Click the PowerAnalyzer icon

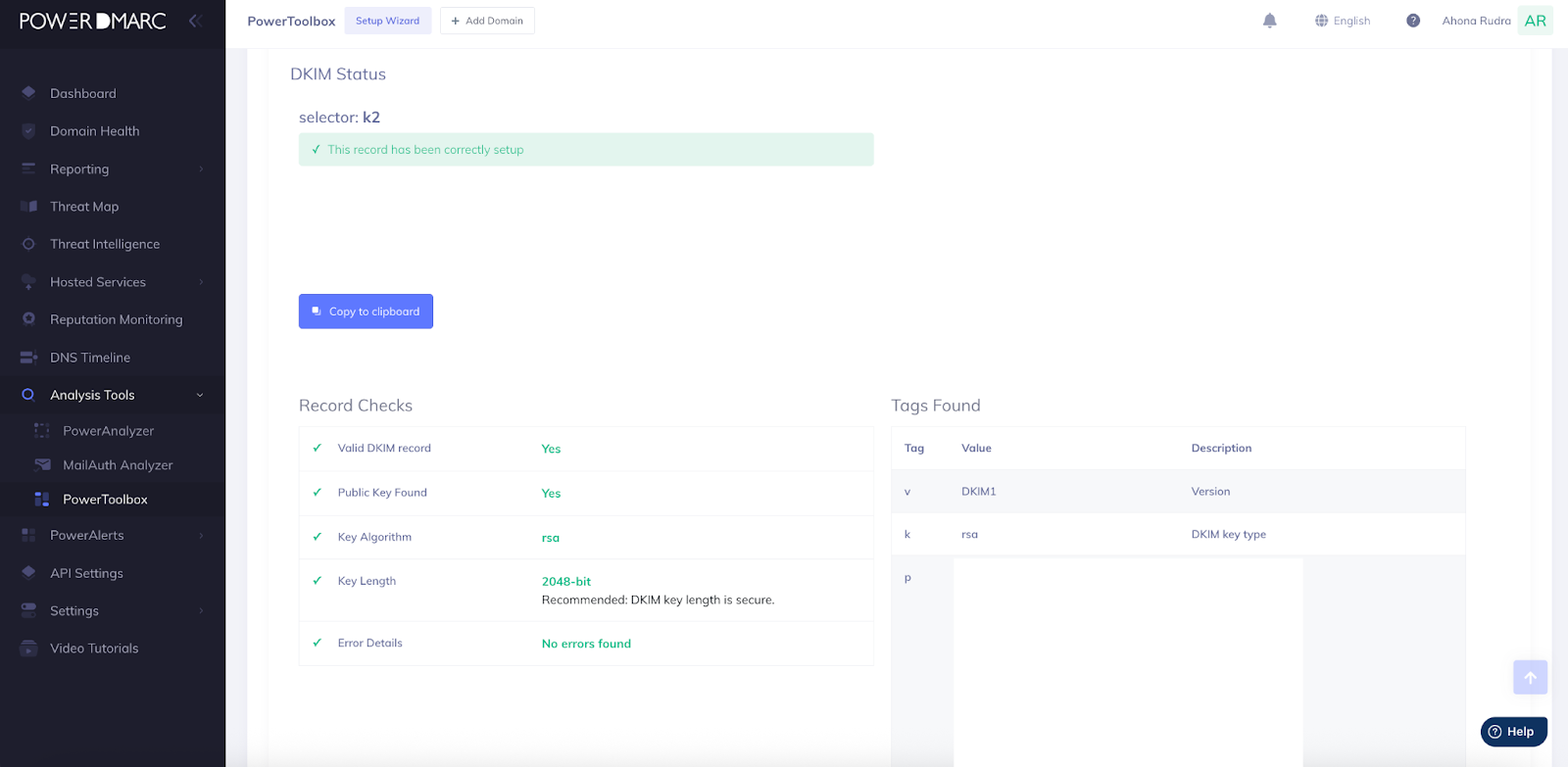(41, 431)
